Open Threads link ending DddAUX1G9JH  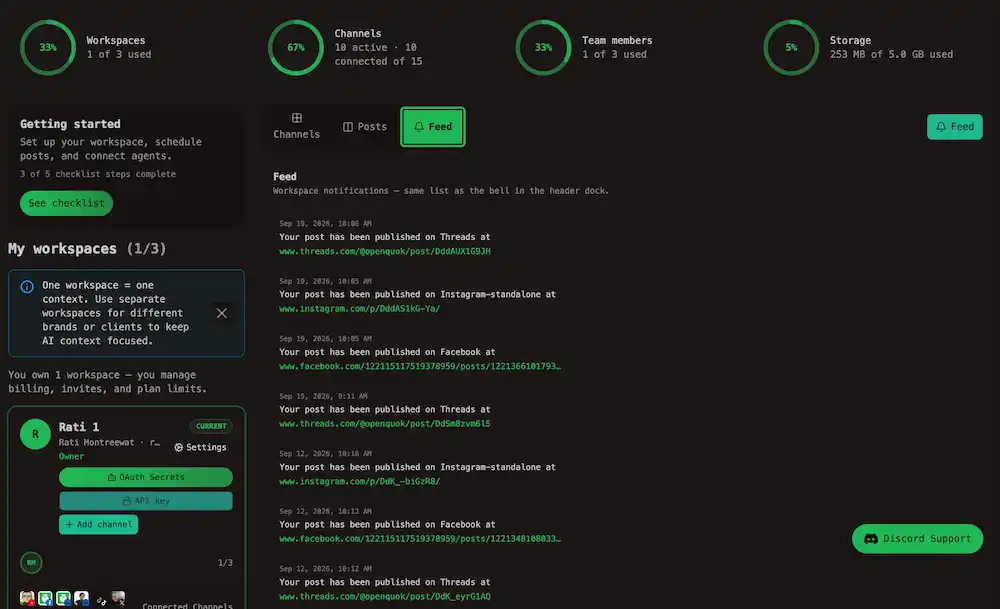(x=385, y=251)
